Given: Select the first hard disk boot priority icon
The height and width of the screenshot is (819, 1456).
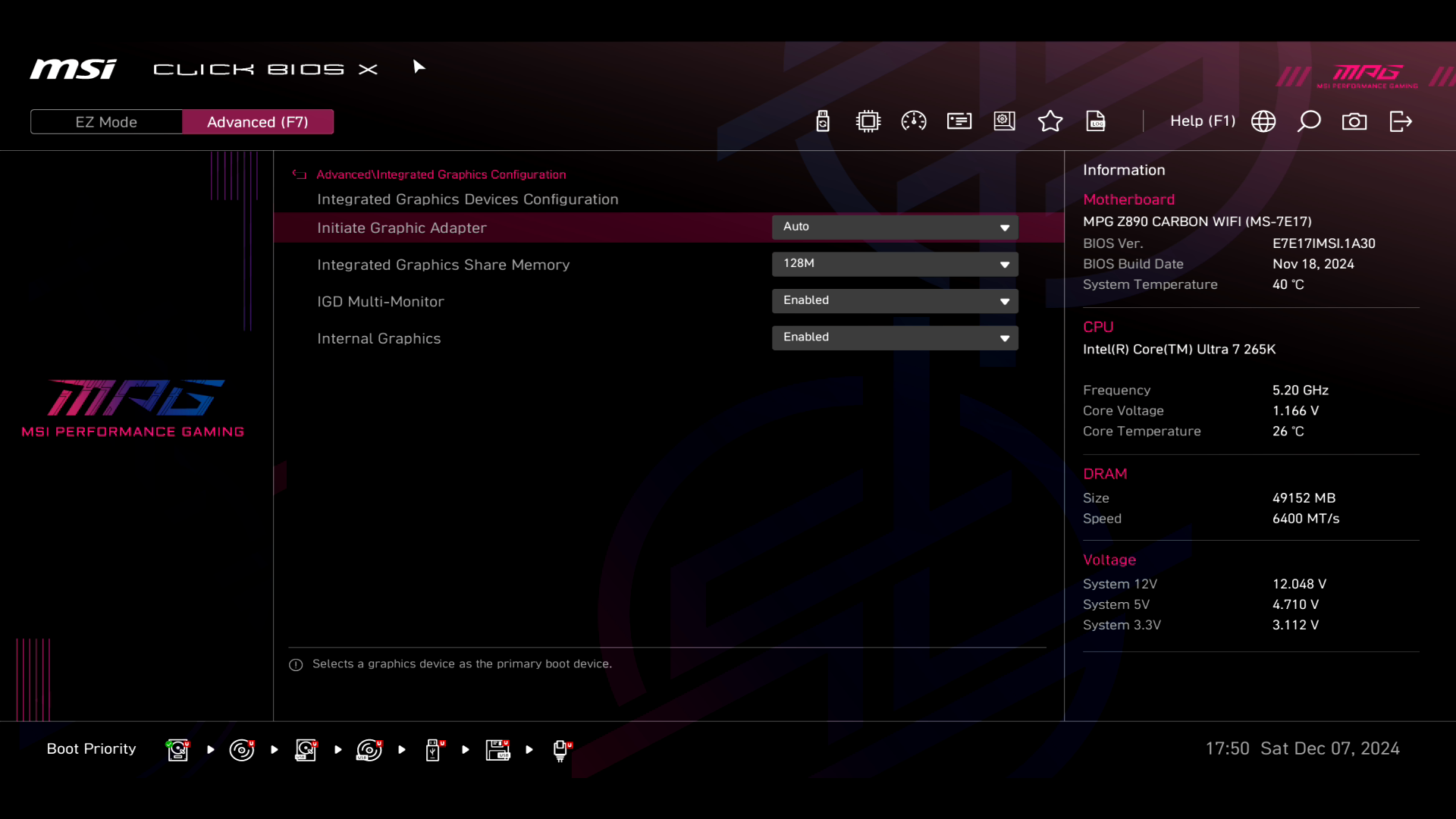Looking at the screenshot, I should click(177, 750).
